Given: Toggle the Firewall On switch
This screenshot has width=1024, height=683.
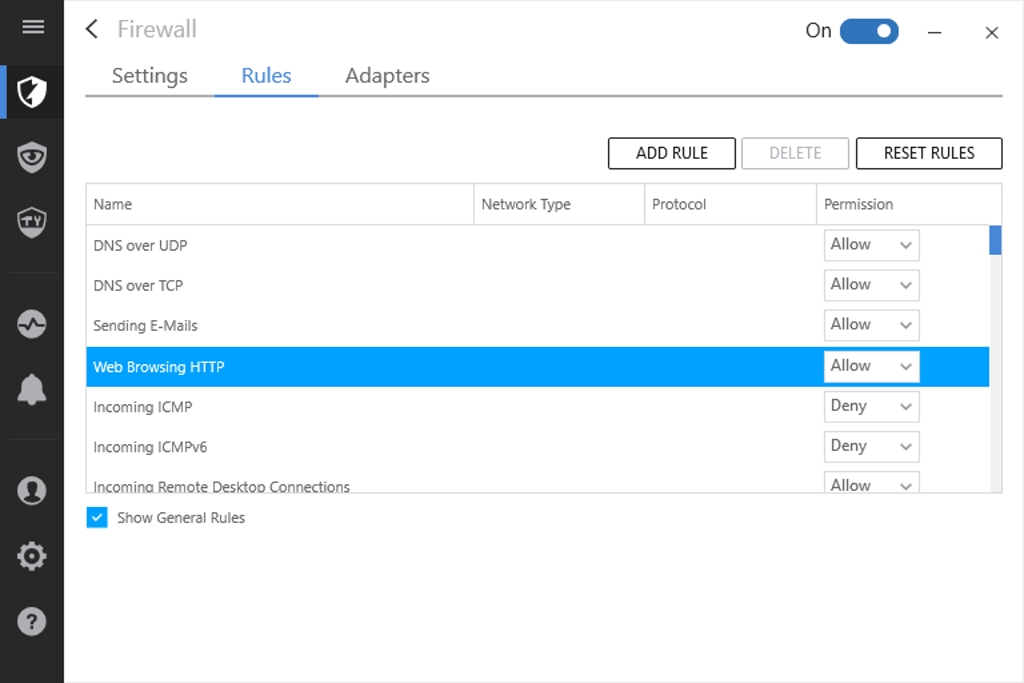Looking at the screenshot, I should click(x=869, y=31).
